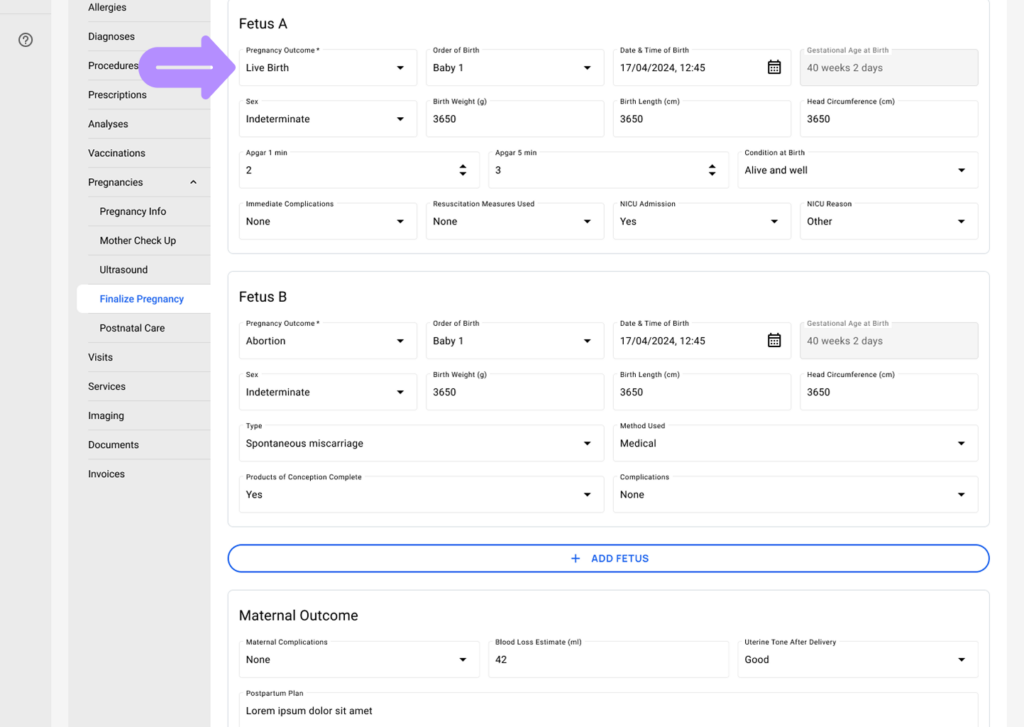
Task: Open calendar picker for Fetus A birth date
Action: coord(773,68)
